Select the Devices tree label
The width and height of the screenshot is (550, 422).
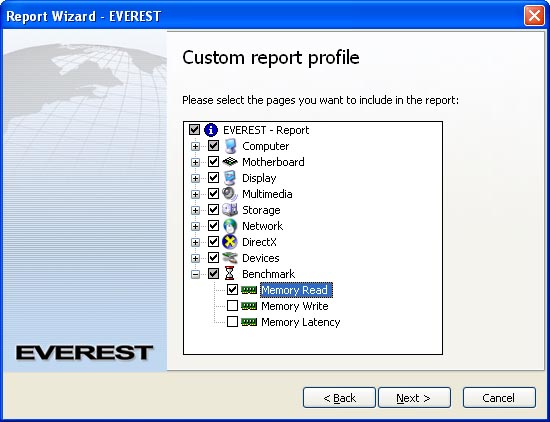tap(261, 258)
